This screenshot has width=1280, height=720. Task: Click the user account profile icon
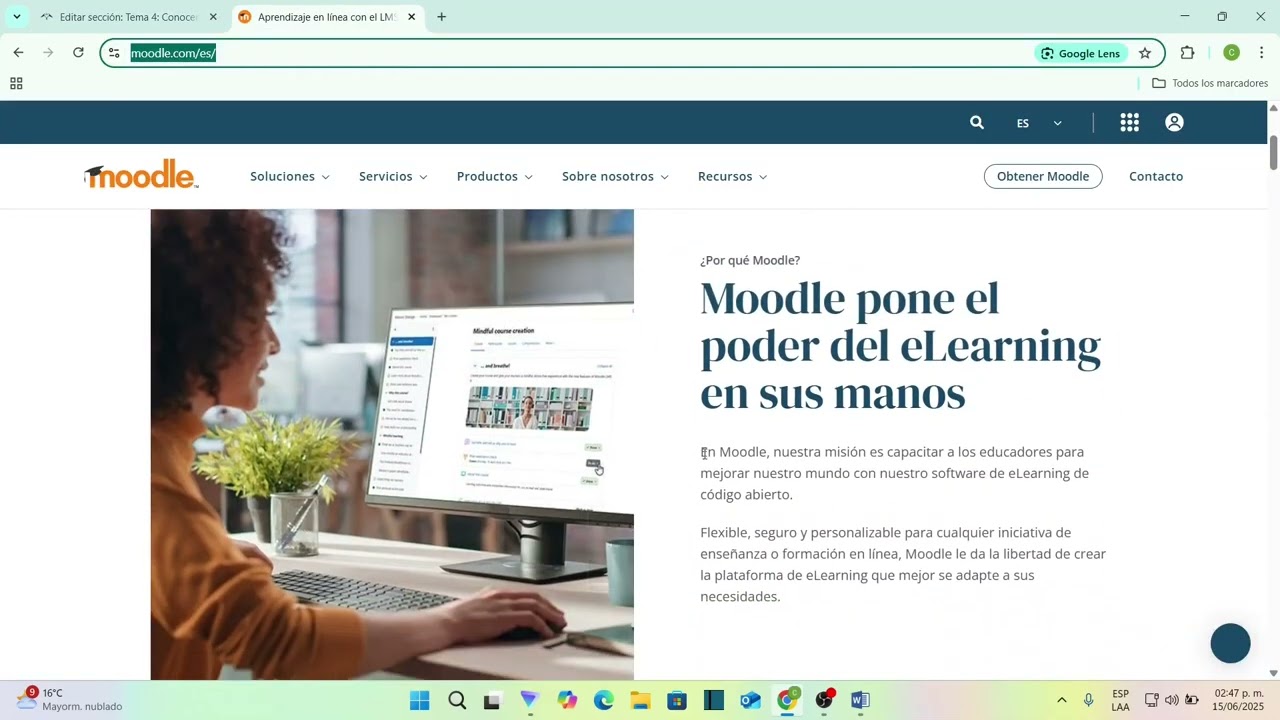[1175, 122]
